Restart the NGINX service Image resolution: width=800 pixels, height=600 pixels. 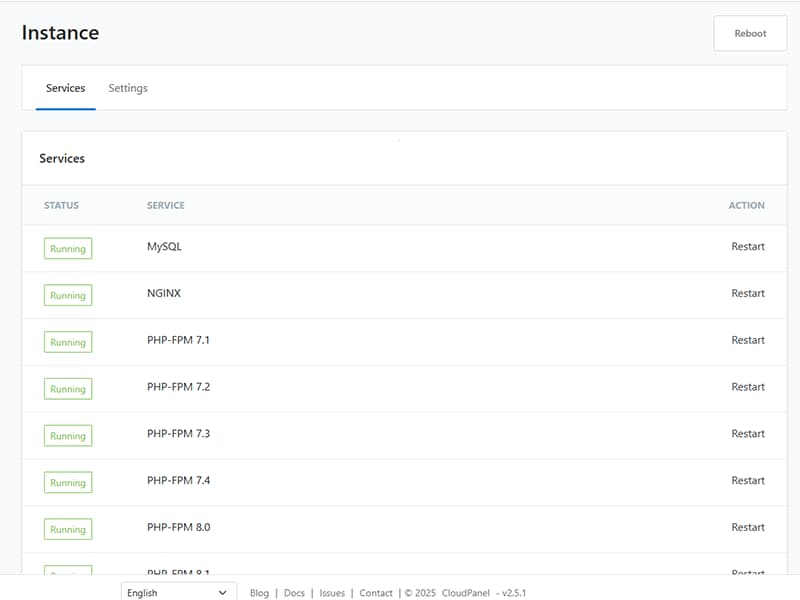[747, 294]
